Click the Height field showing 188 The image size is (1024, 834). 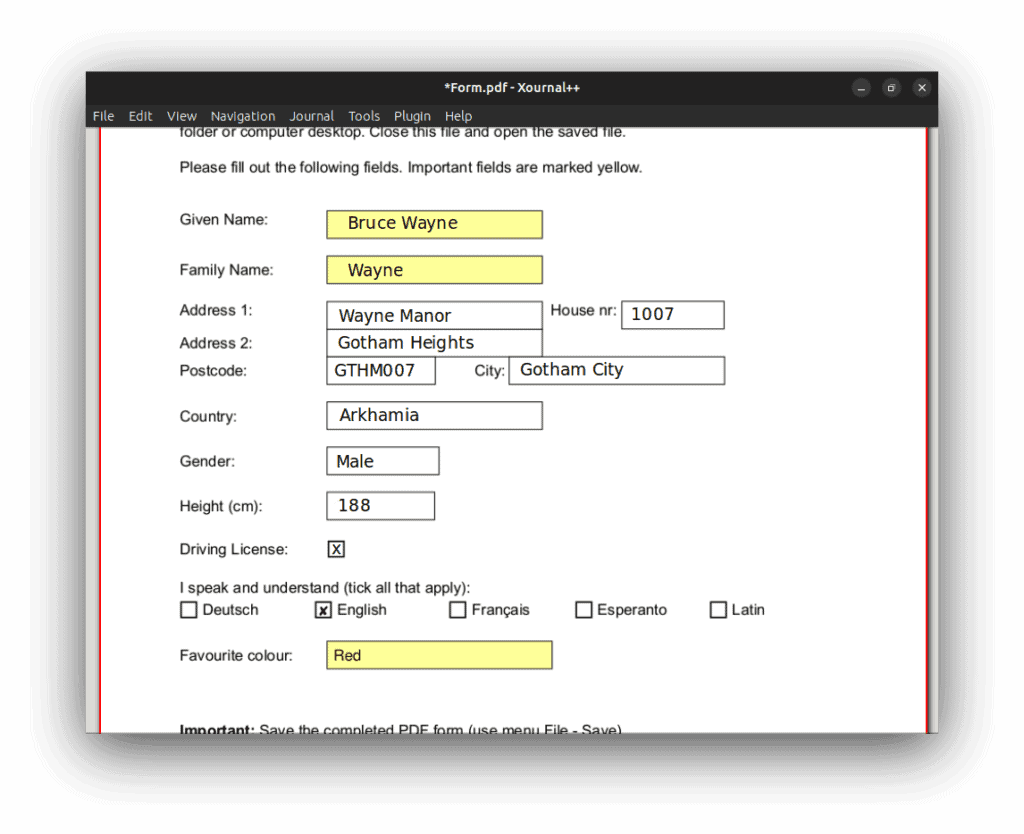[x=381, y=506]
